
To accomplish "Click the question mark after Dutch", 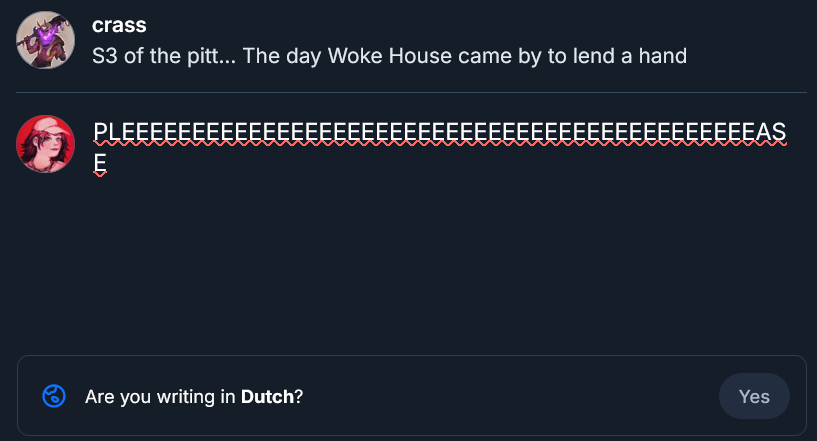I will click(x=299, y=397).
